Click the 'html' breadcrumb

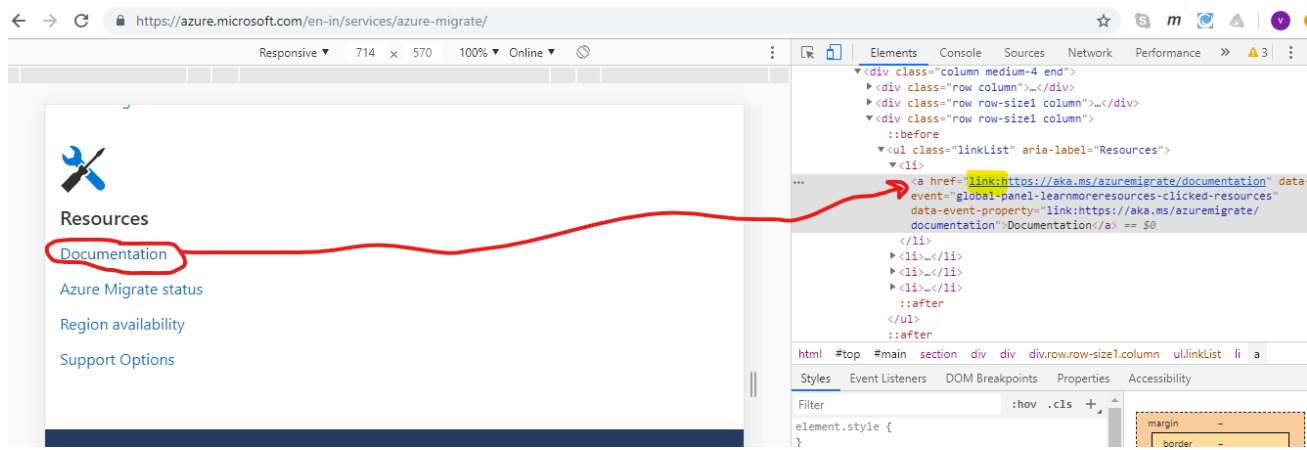click(810, 354)
